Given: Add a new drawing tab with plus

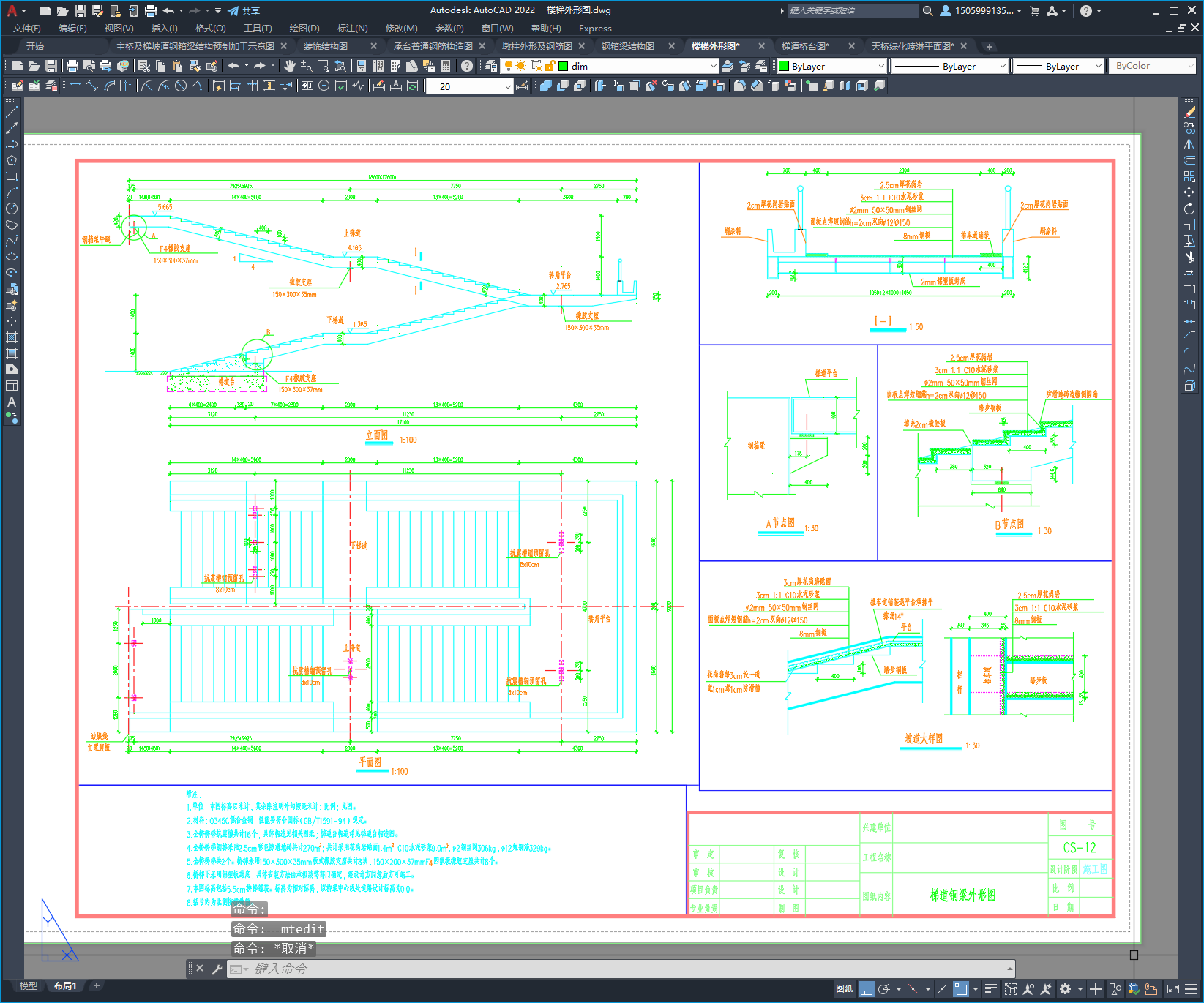Looking at the screenshot, I should 990,46.
